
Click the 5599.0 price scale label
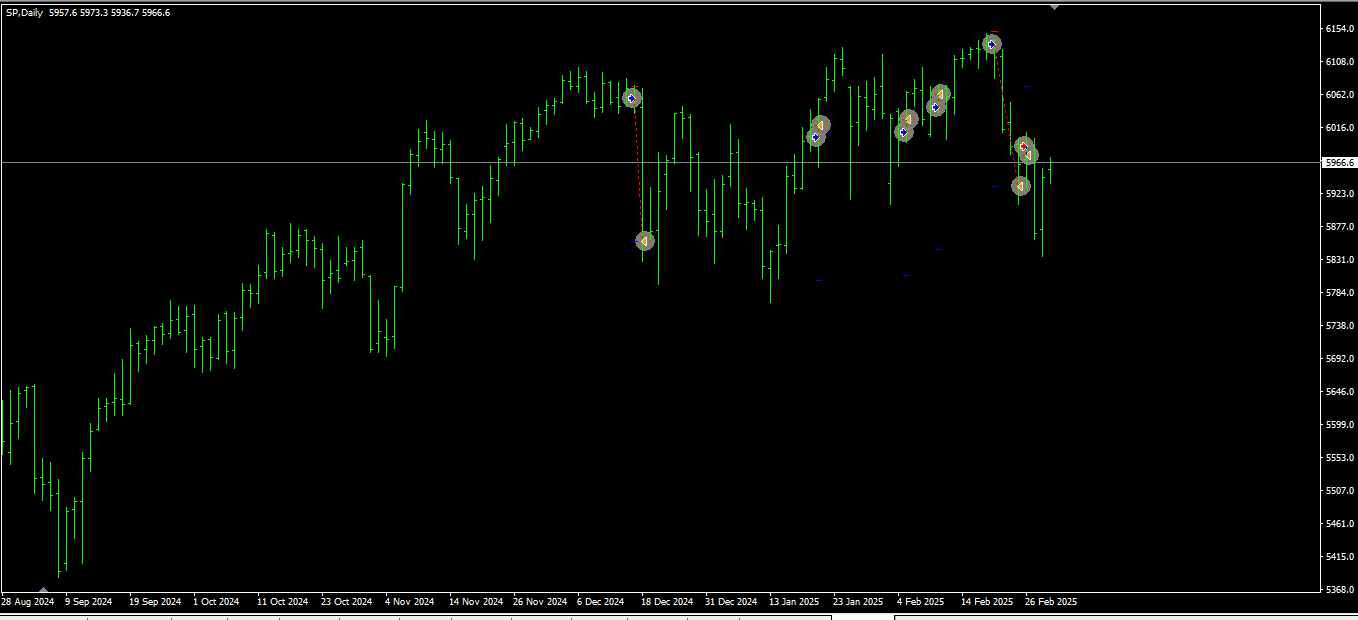coord(1340,425)
